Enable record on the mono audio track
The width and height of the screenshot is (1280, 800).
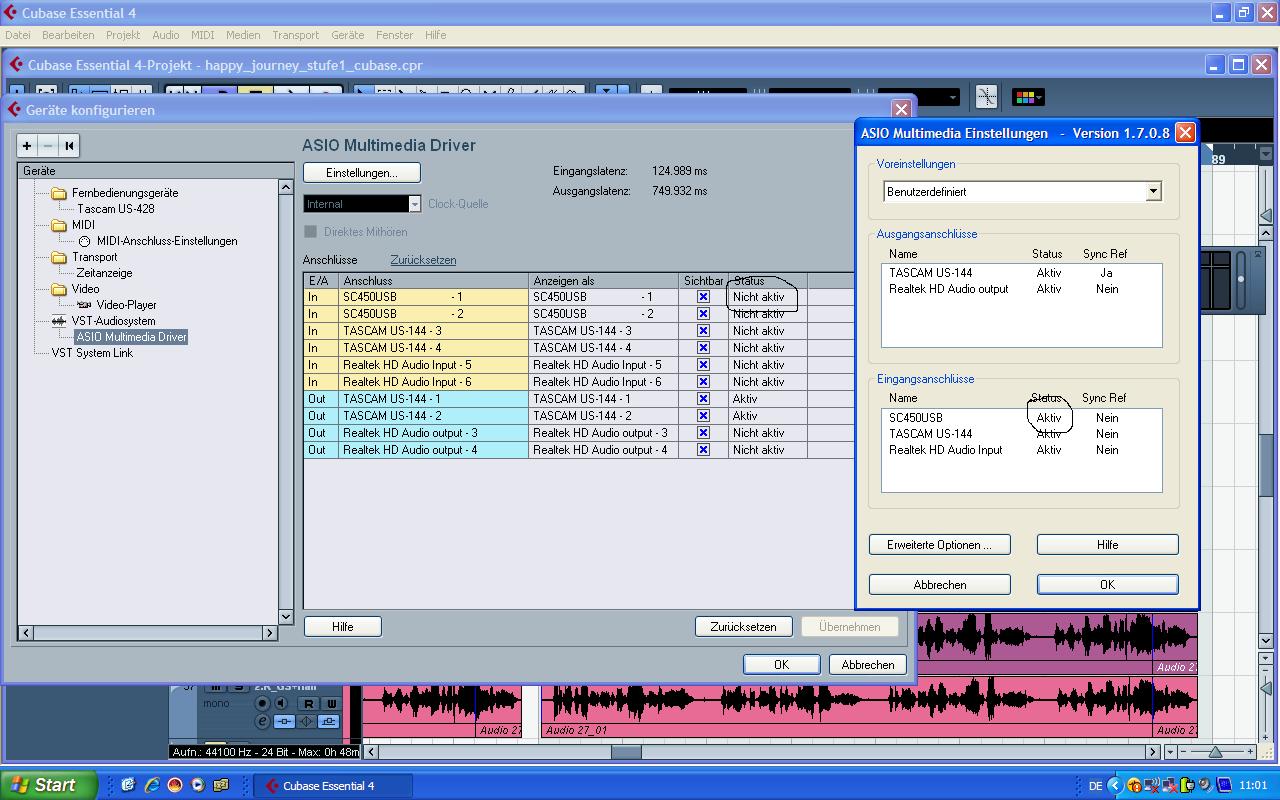coord(263,704)
